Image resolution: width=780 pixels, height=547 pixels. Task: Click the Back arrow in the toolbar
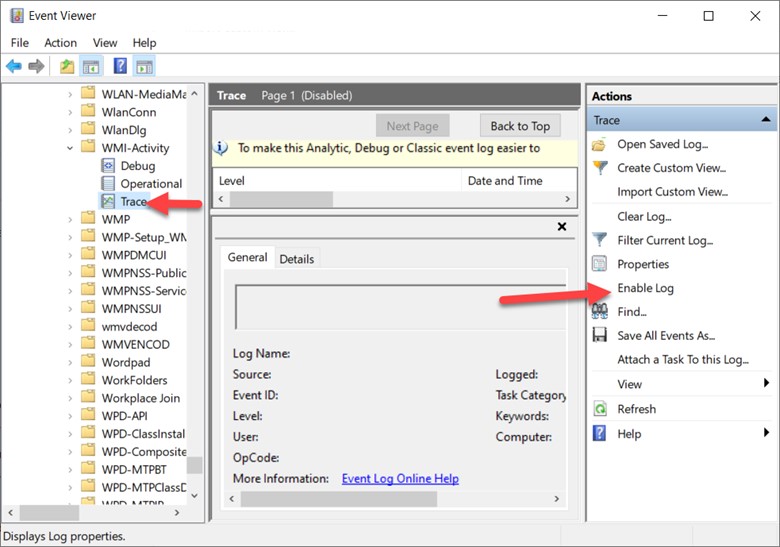pos(13,66)
